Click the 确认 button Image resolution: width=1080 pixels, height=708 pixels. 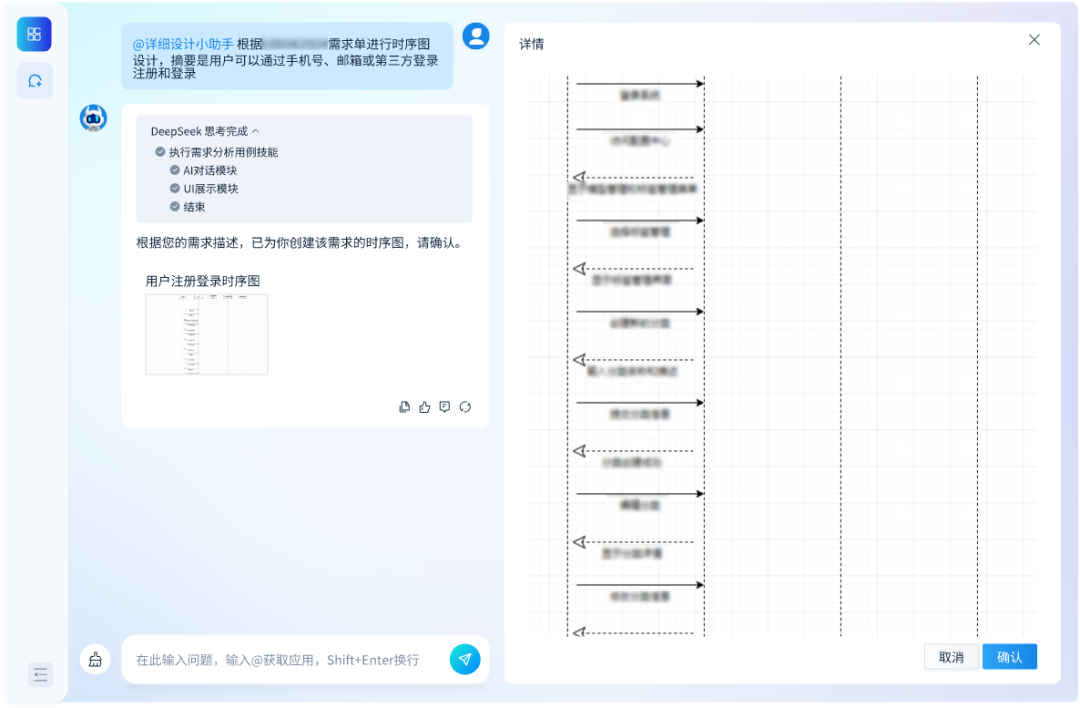pos(1009,657)
